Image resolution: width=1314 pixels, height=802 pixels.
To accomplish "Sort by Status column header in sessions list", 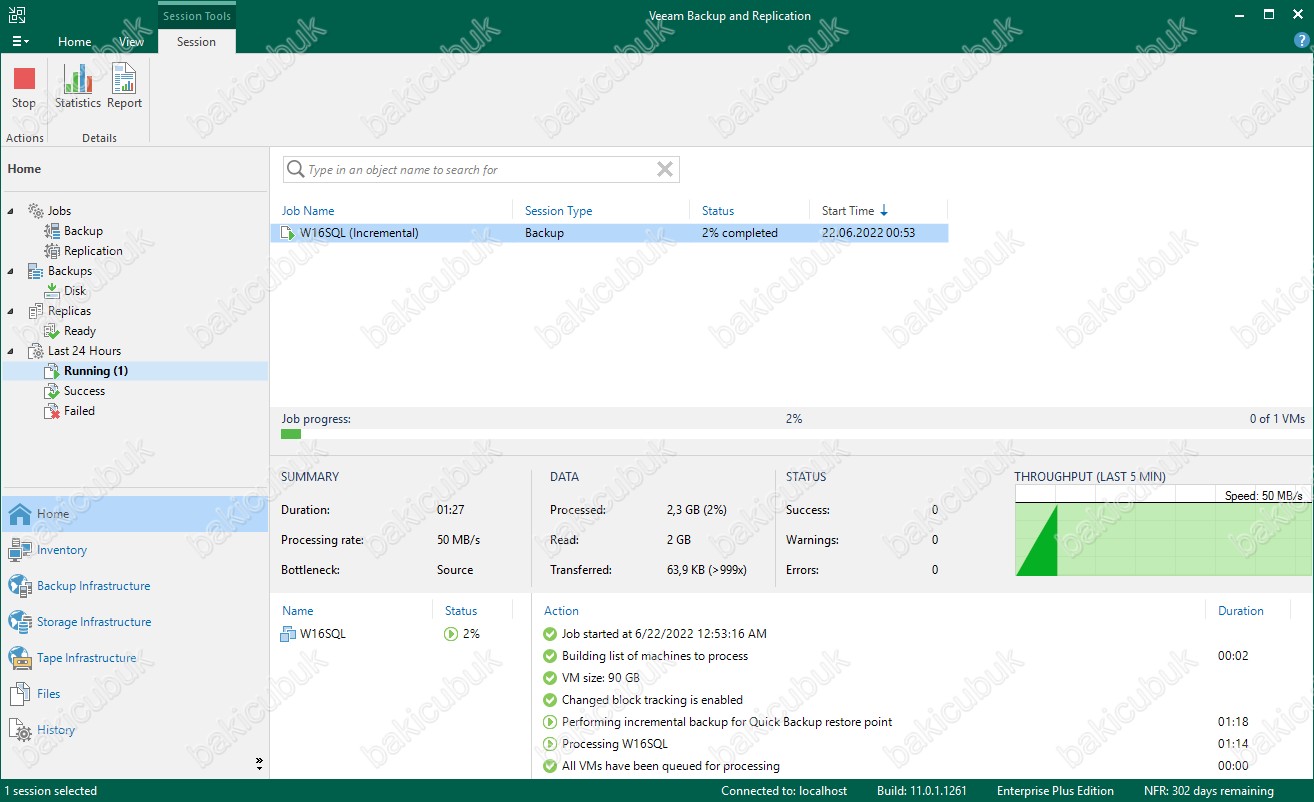I will (718, 211).
